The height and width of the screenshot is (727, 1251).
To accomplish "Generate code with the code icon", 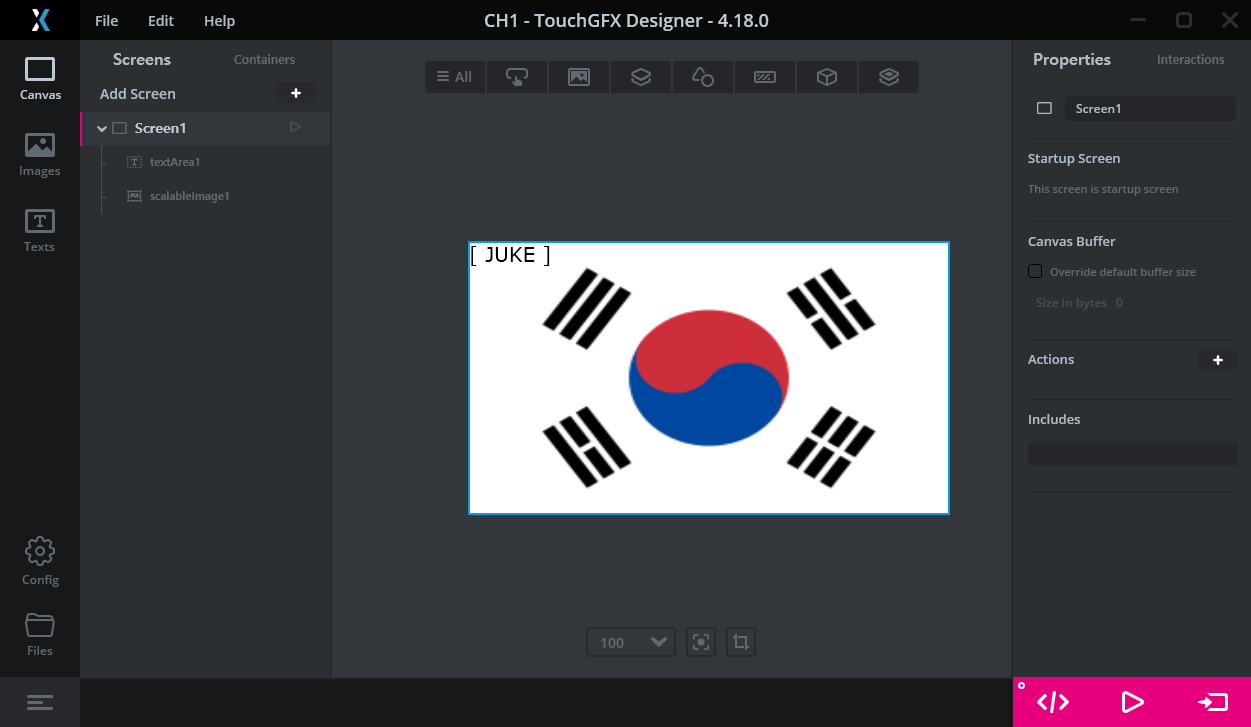I will [x=1053, y=703].
